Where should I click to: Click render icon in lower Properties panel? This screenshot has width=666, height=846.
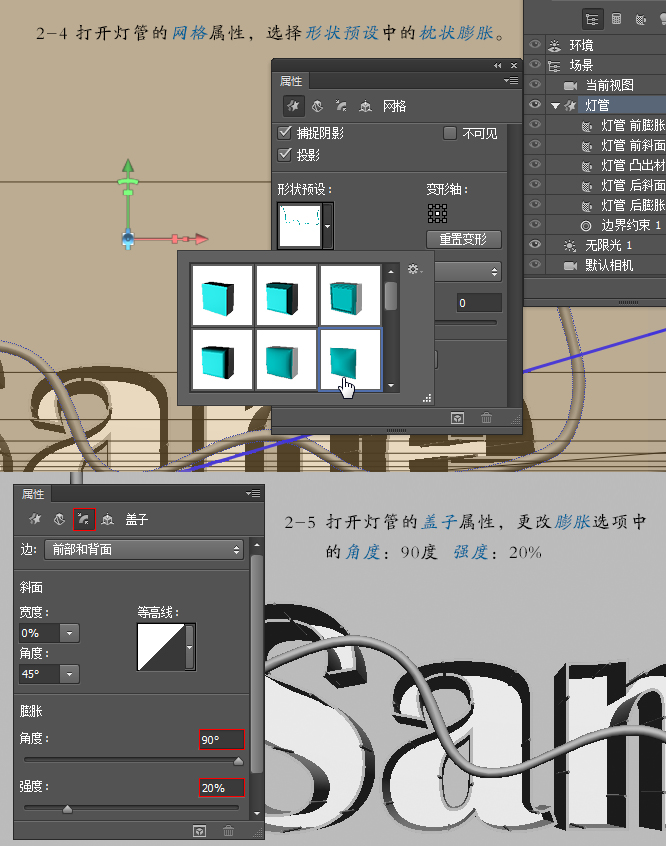(199, 831)
